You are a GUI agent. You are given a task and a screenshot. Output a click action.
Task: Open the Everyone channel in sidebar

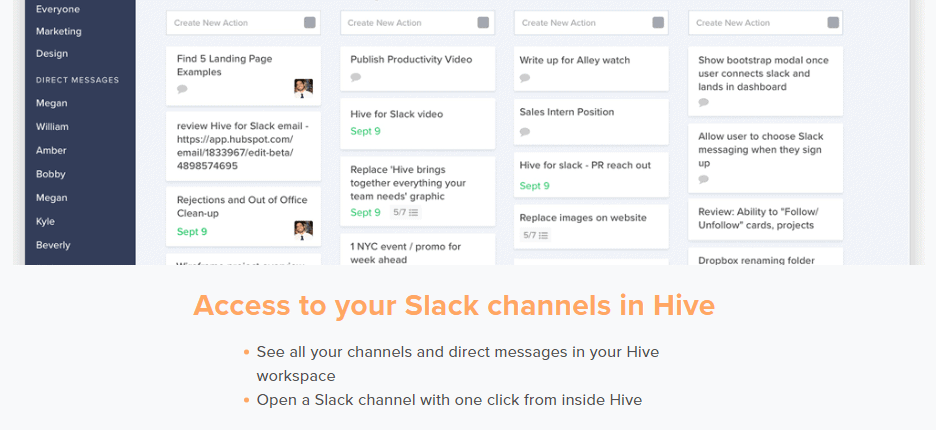58,9
